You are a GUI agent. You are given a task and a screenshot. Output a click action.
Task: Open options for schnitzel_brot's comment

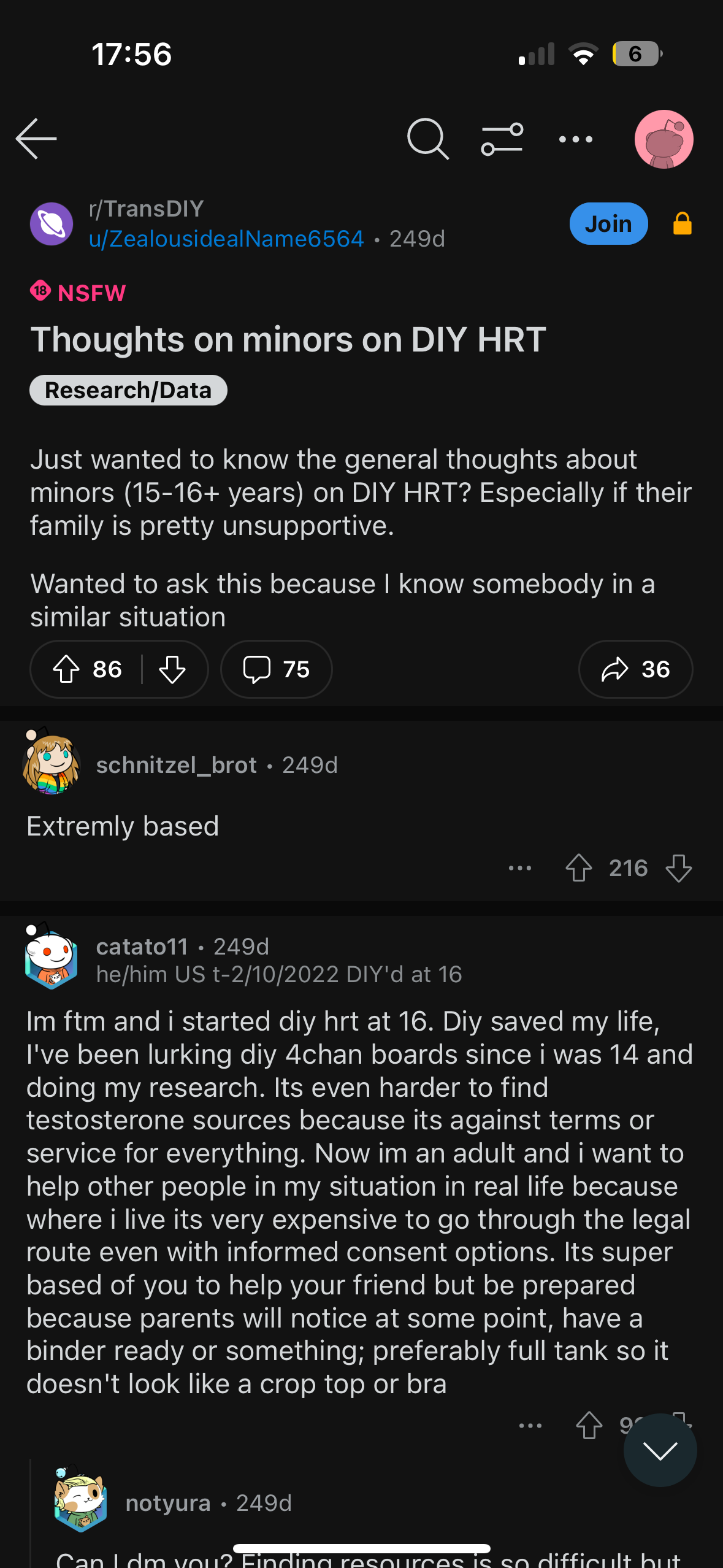[520, 868]
